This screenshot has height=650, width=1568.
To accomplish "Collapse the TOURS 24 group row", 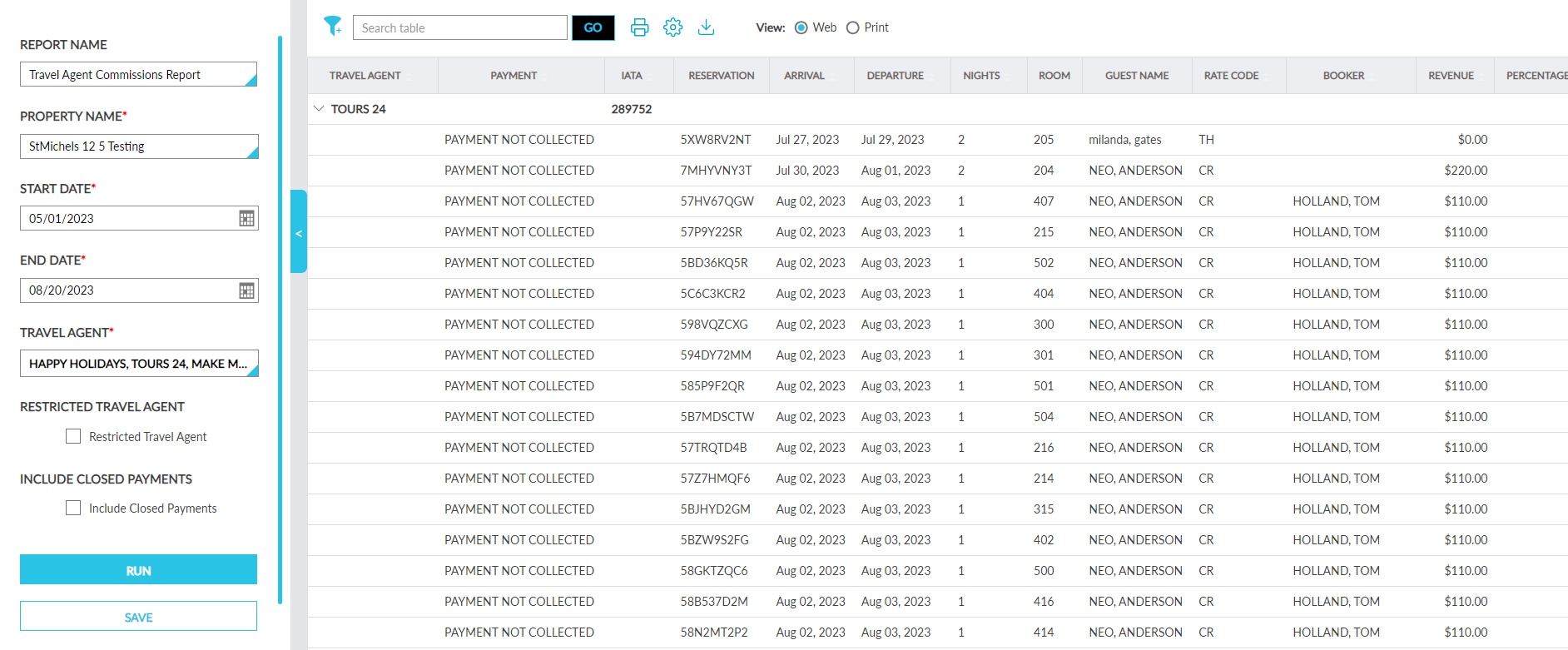I will coord(319,109).
